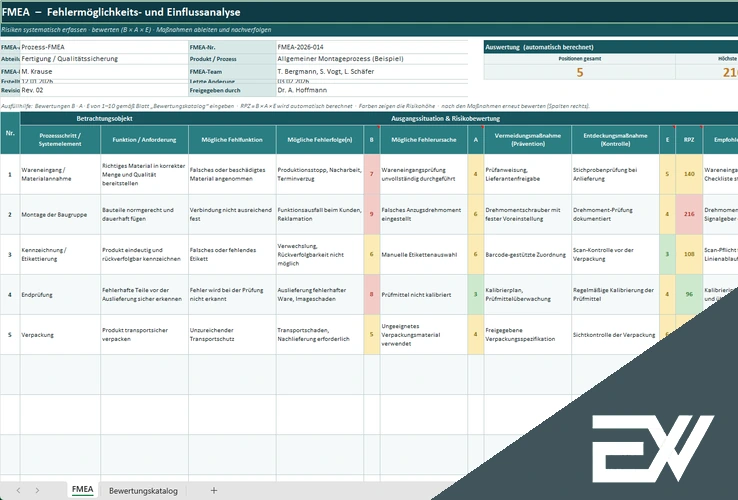Click the previous sheet navigation arrow
This screenshot has width=738, height=500.
(18, 491)
